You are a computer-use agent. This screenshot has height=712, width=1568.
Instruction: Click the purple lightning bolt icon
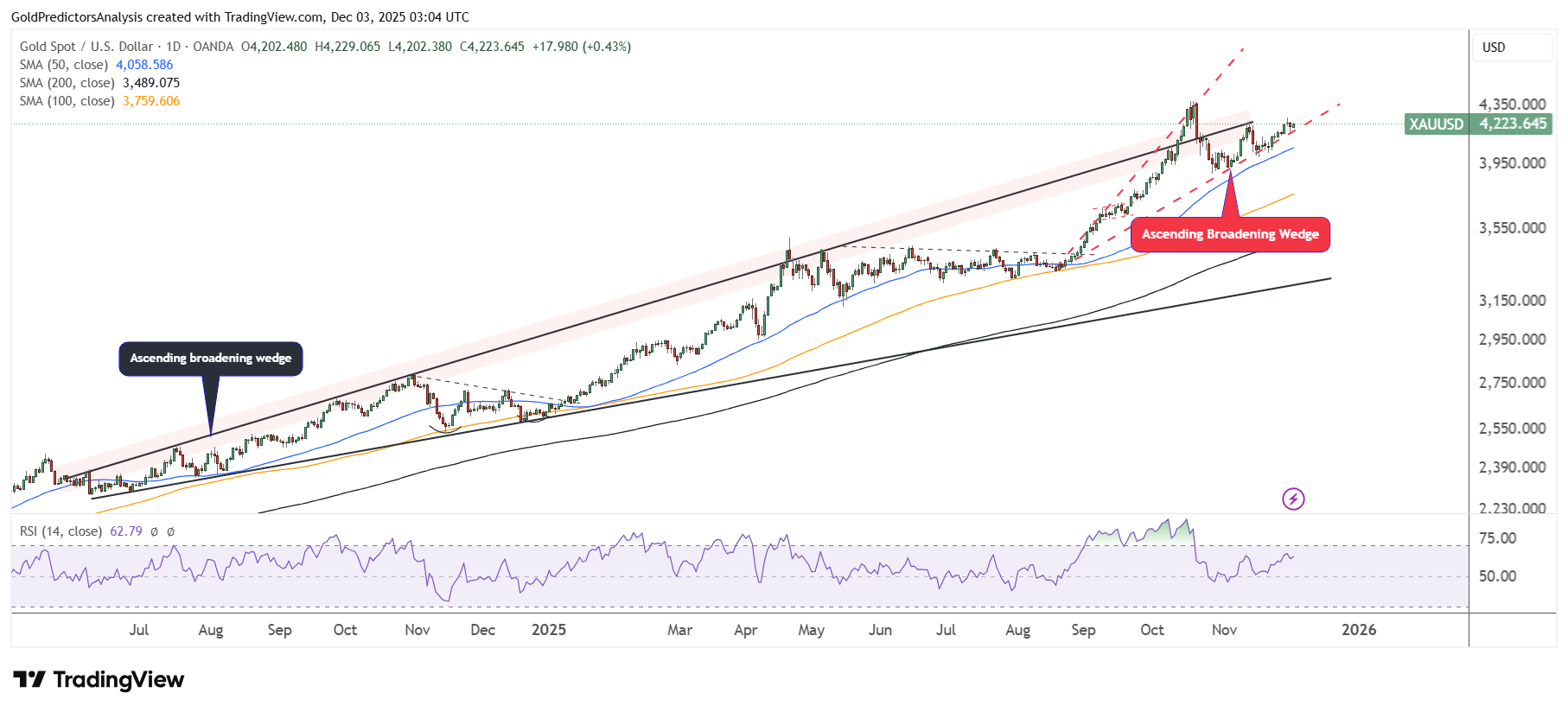click(1292, 499)
